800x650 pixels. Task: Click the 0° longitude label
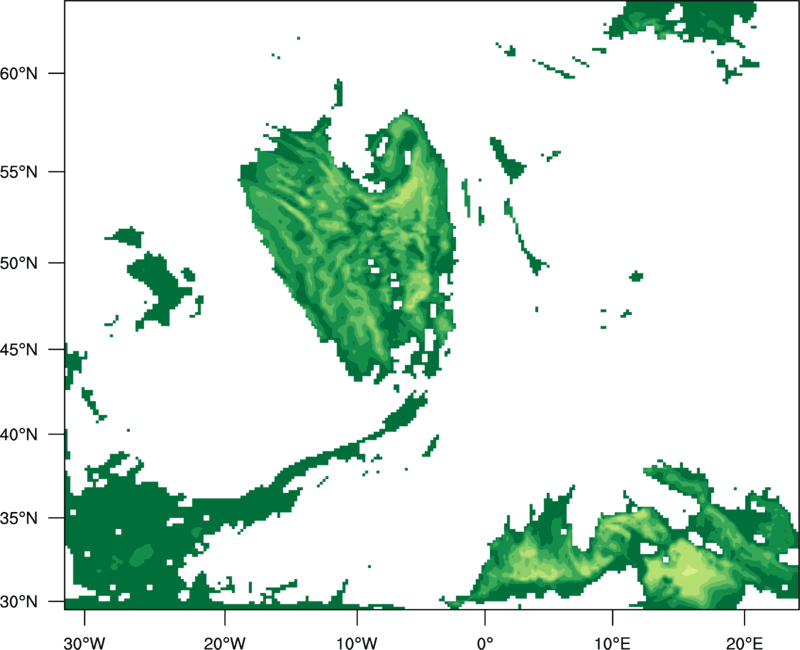(x=485, y=643)
